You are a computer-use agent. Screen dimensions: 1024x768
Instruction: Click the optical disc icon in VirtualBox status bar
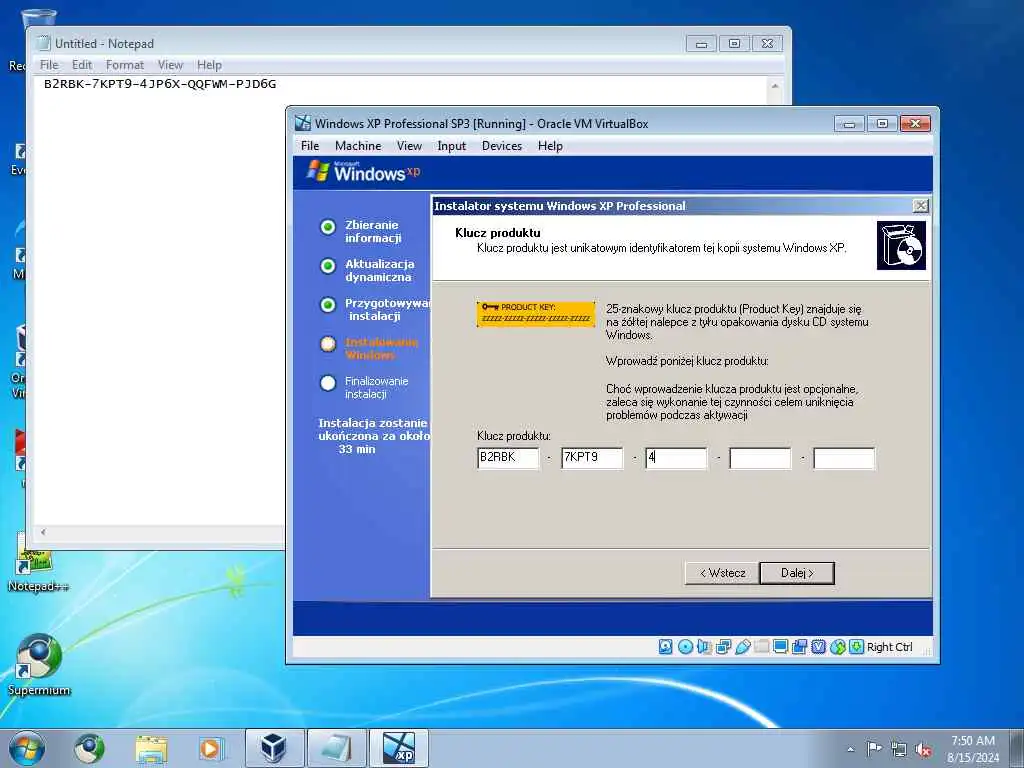(x=685, y=647)
